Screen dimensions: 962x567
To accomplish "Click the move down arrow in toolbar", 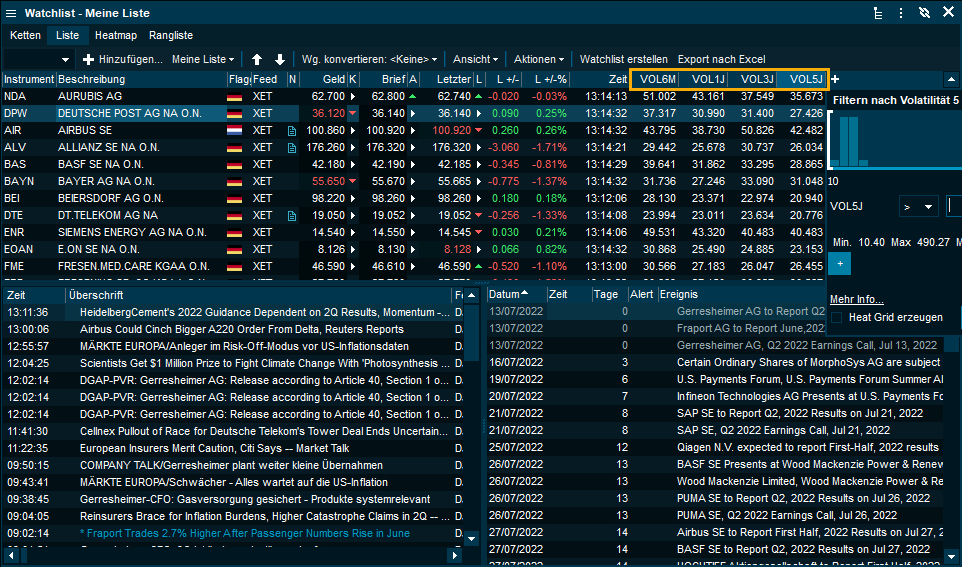I will click(x=280, y=60).
